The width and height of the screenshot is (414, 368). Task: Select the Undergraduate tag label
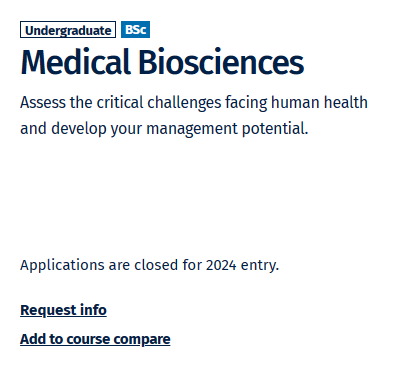pyautogui.click(x=68, y=30)
